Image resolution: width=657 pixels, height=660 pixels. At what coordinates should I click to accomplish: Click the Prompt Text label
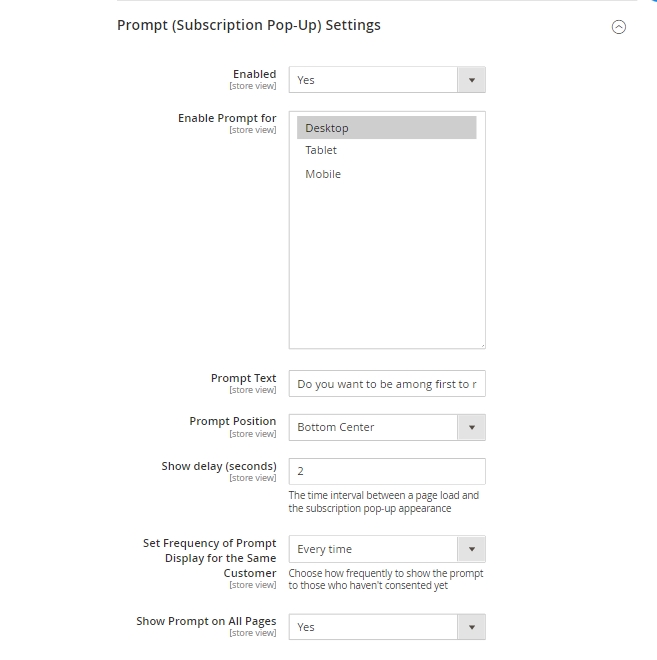click(x=243, y=378)
